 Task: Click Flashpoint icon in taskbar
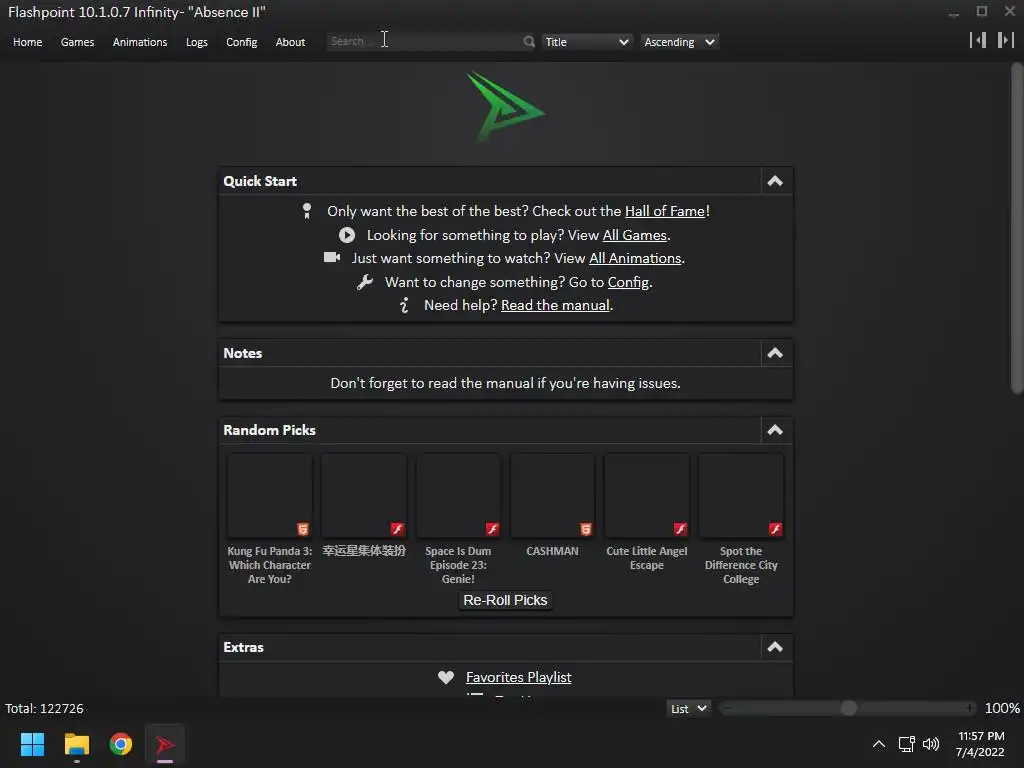click(165, 744)
